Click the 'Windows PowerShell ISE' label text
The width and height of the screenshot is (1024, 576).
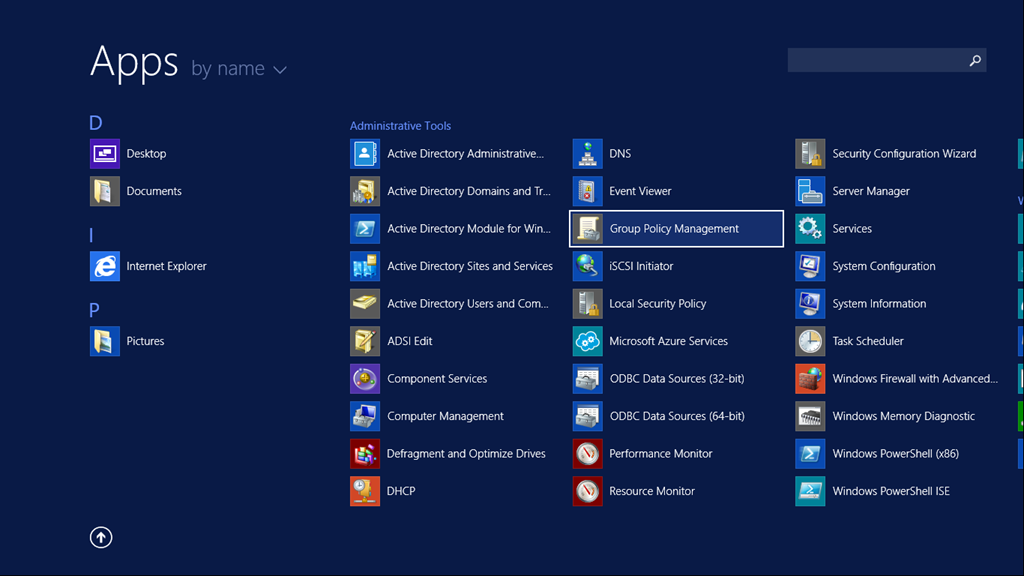point(891,491)
